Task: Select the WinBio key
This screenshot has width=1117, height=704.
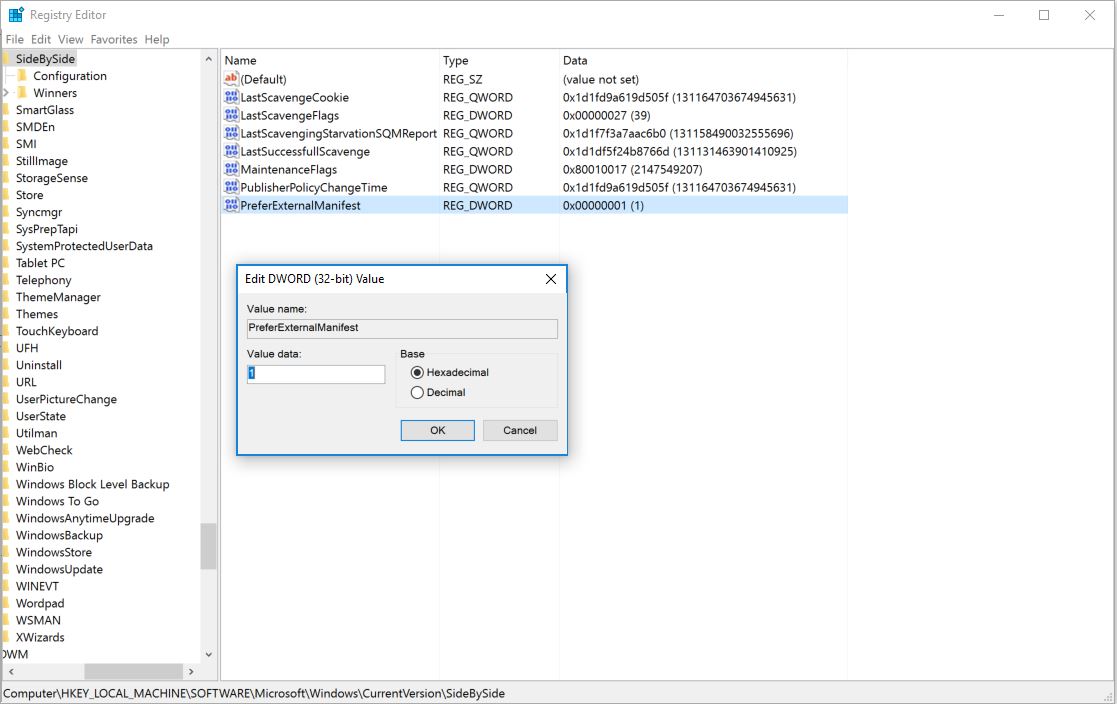Action: click(x=35, y=467)
